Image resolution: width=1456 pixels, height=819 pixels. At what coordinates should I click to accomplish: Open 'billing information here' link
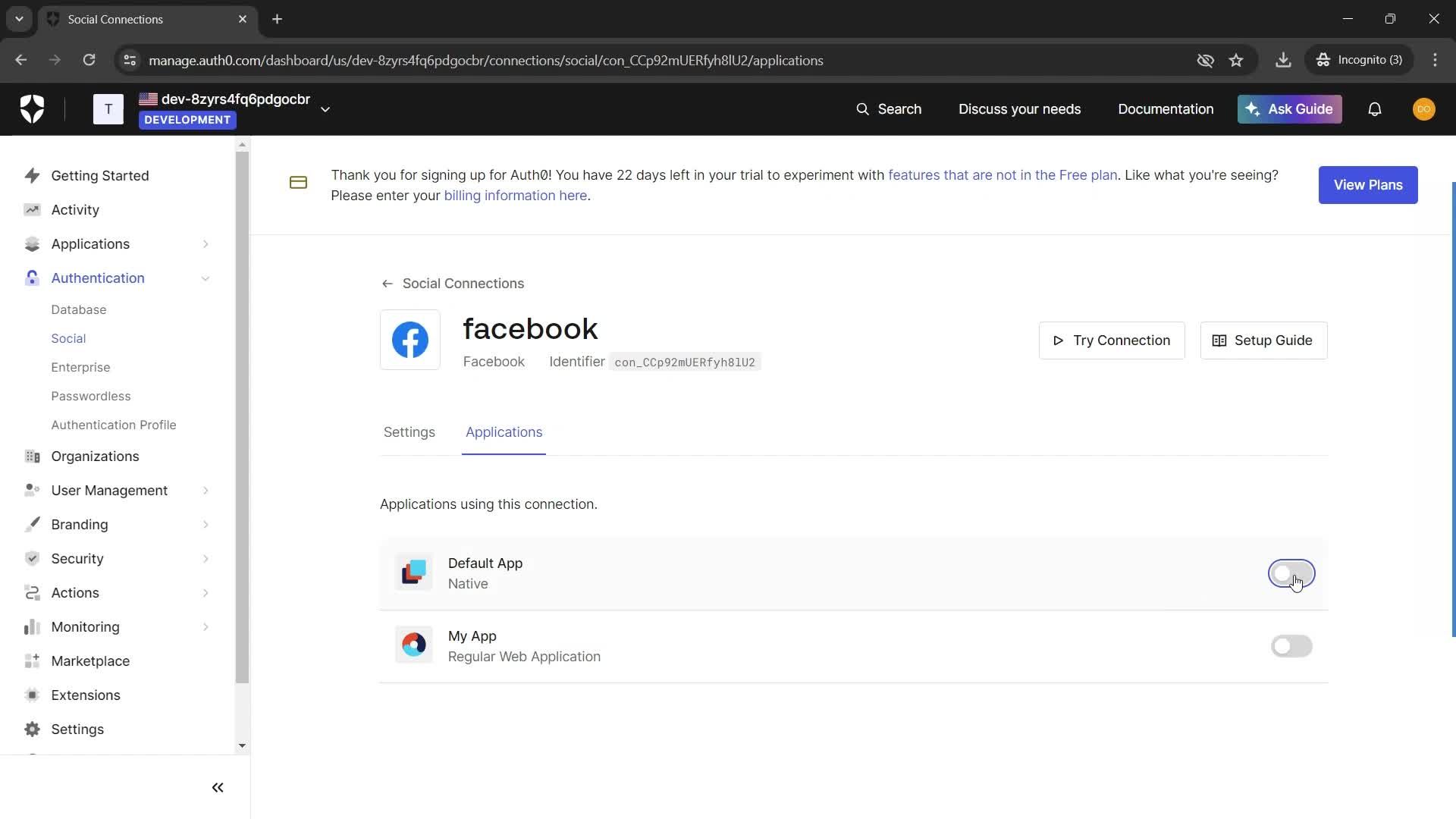pos(516,196)
